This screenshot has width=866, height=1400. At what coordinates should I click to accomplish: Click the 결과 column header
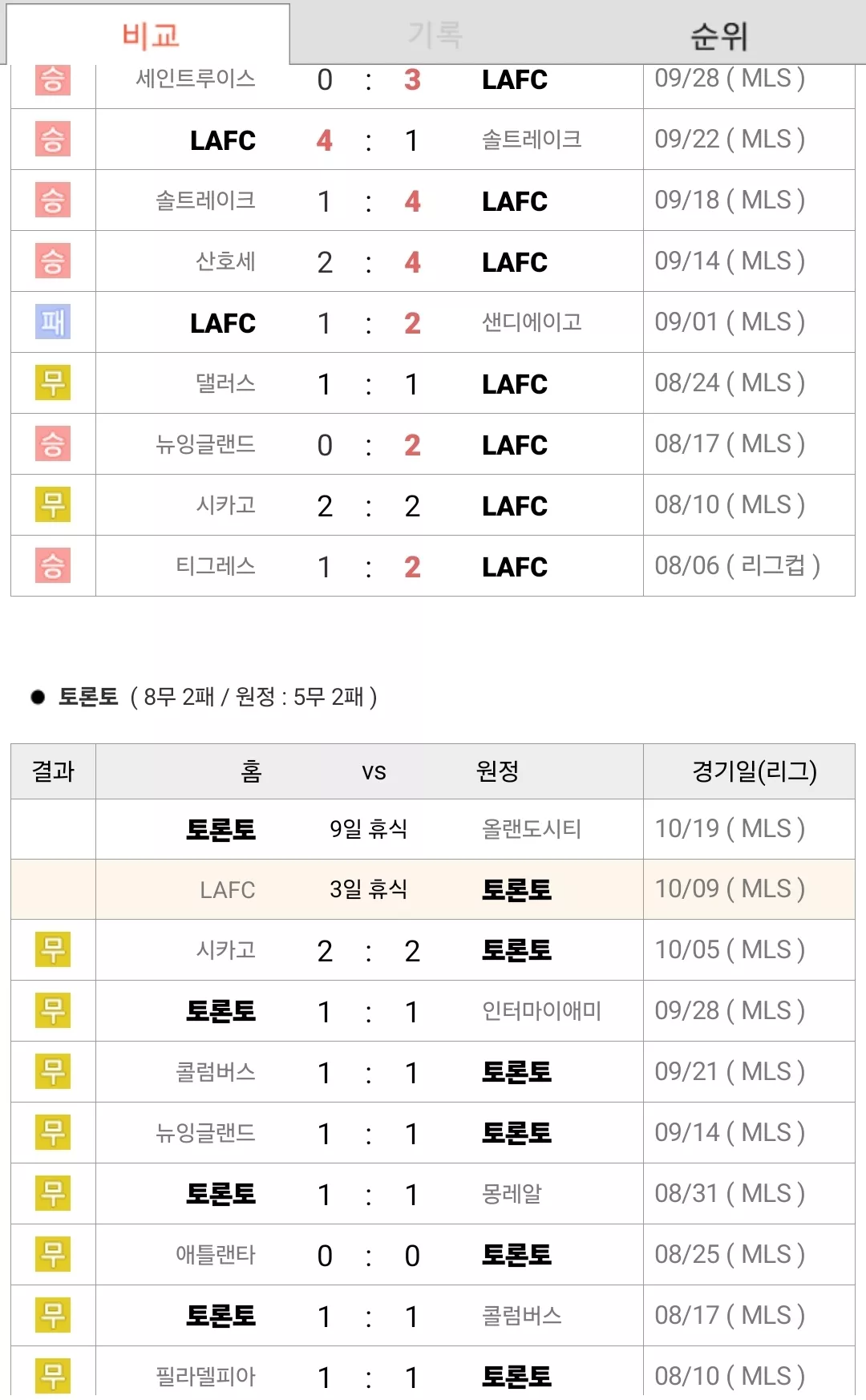pyautogui.click(x=53, y=771)
